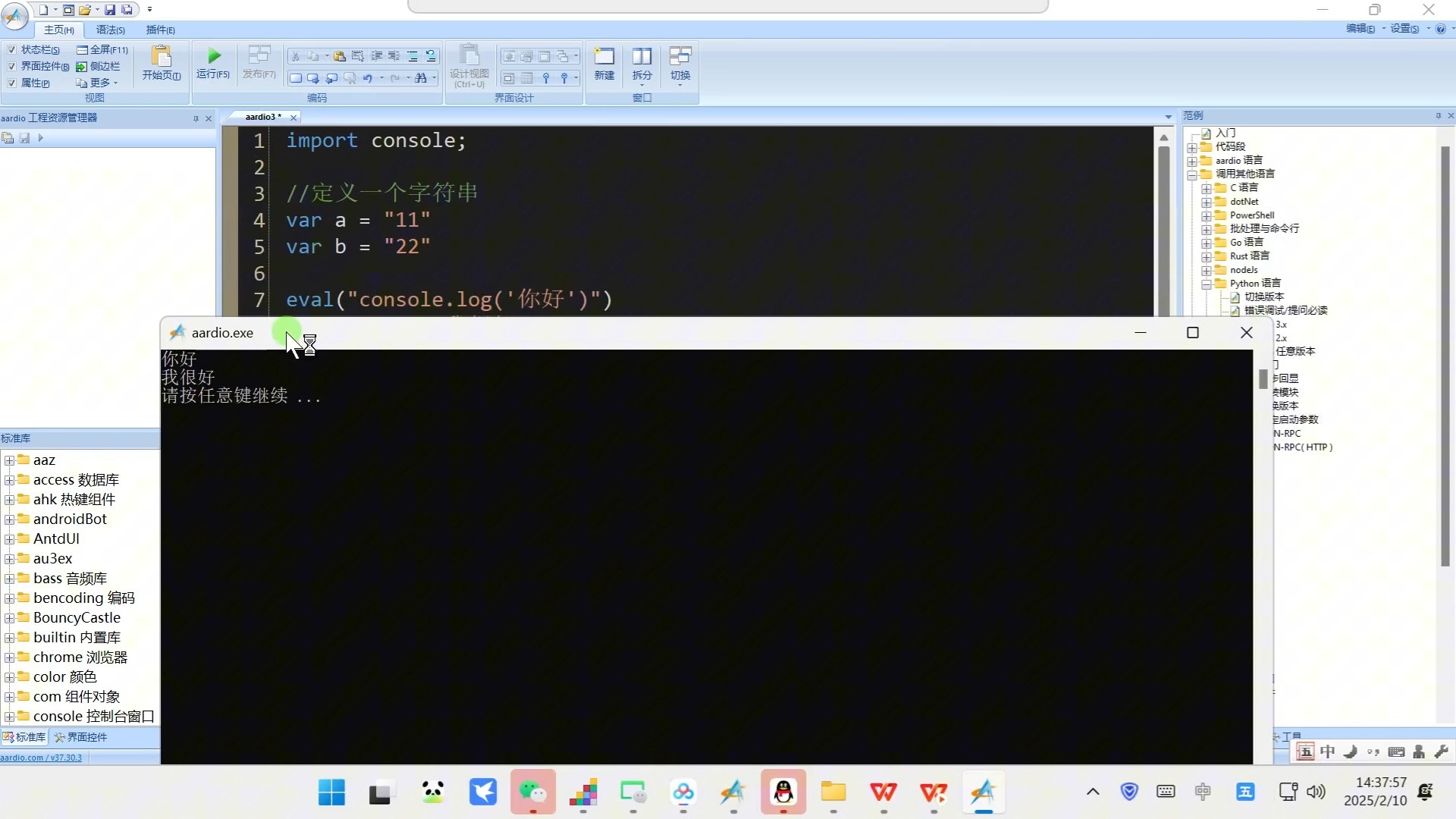Image resolution: width=1456 pixels, height=819 pixels.
Task: Click the WeChat icon in the taskbar
Action: (532, 792)
